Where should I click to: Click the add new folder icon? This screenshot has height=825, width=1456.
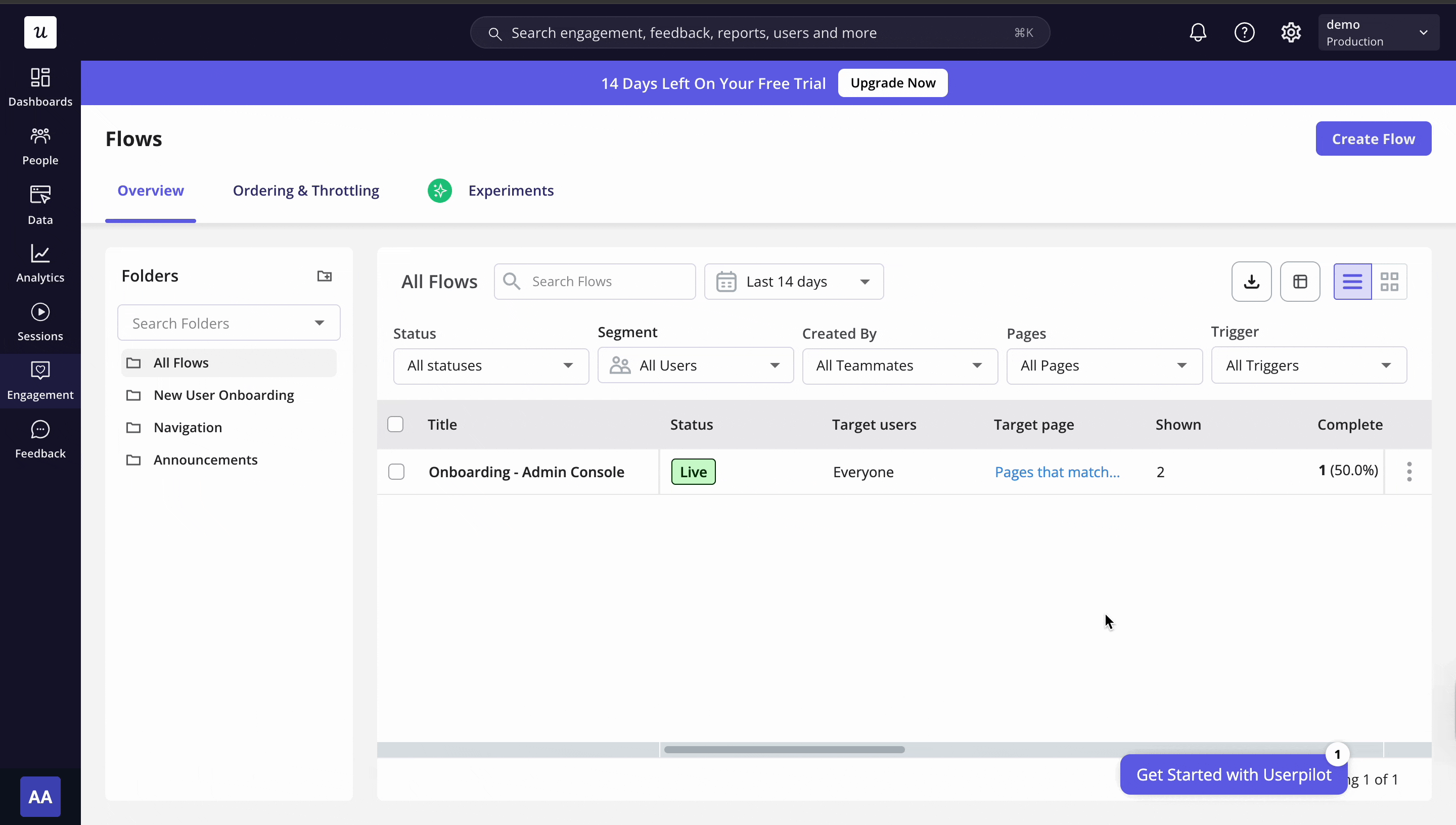(x=324, y=276)
